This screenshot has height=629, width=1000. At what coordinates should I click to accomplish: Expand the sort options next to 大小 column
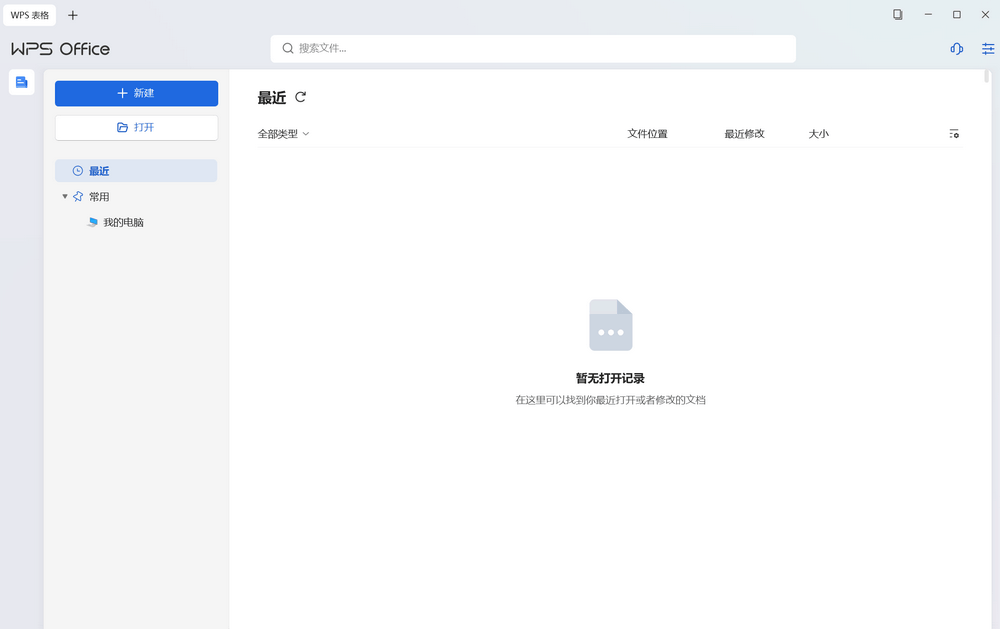click(x=818, y=133)
